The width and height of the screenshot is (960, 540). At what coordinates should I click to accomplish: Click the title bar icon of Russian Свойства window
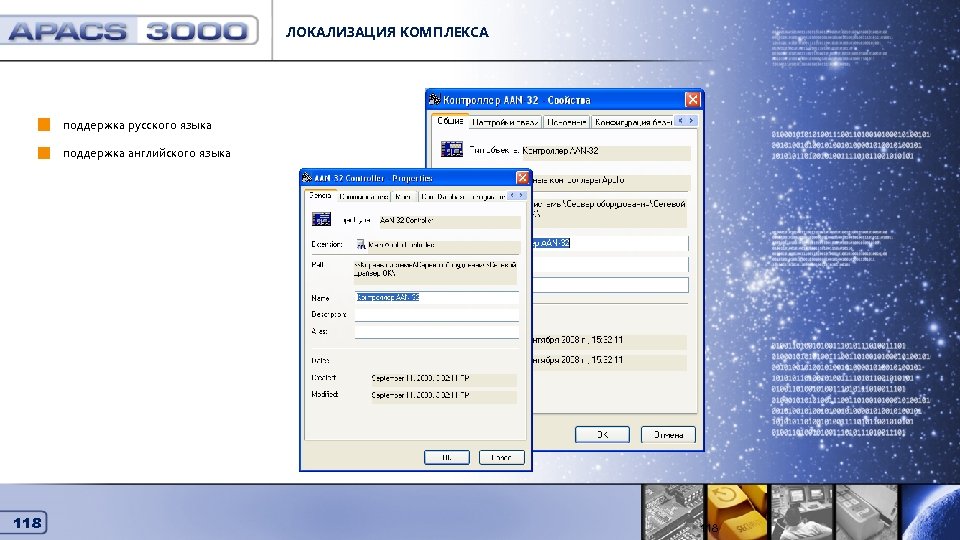point(434,99)
